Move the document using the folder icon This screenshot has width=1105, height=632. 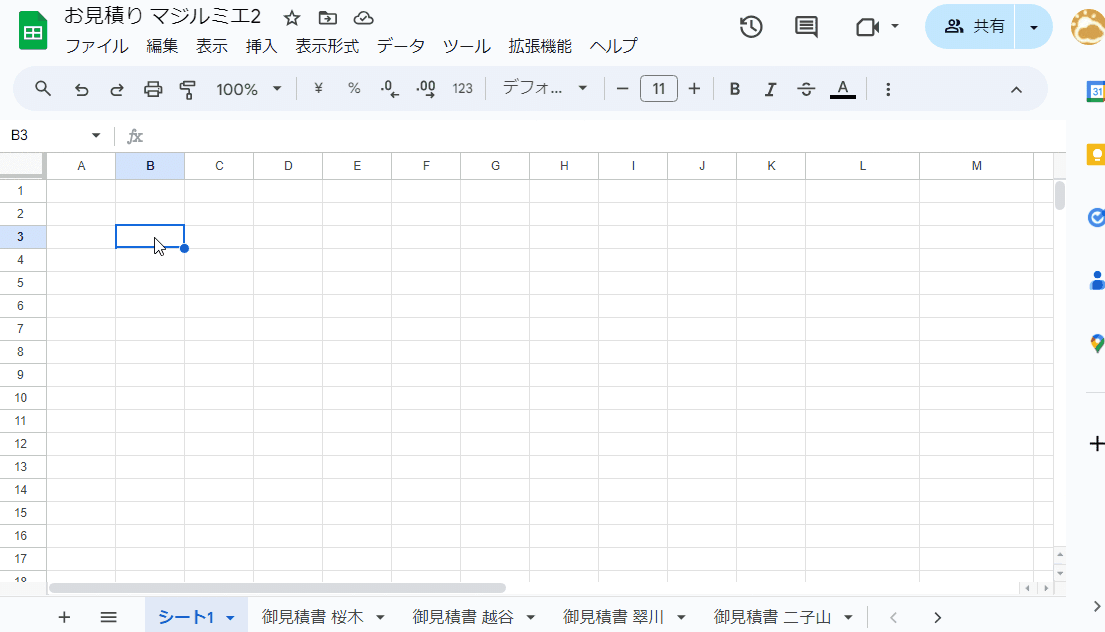coord(328,18)
